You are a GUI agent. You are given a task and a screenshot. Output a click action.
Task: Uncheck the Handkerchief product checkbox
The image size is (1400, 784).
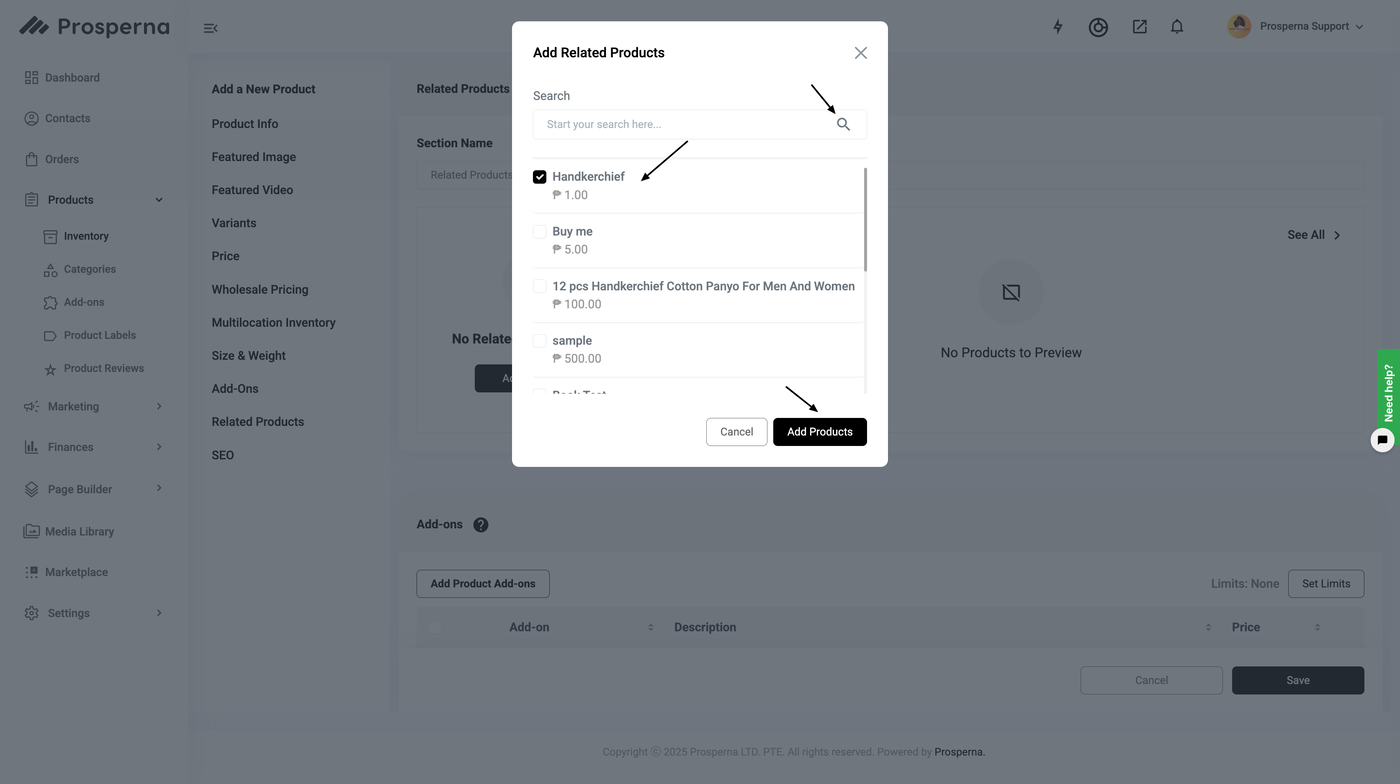tap(540, 177)
